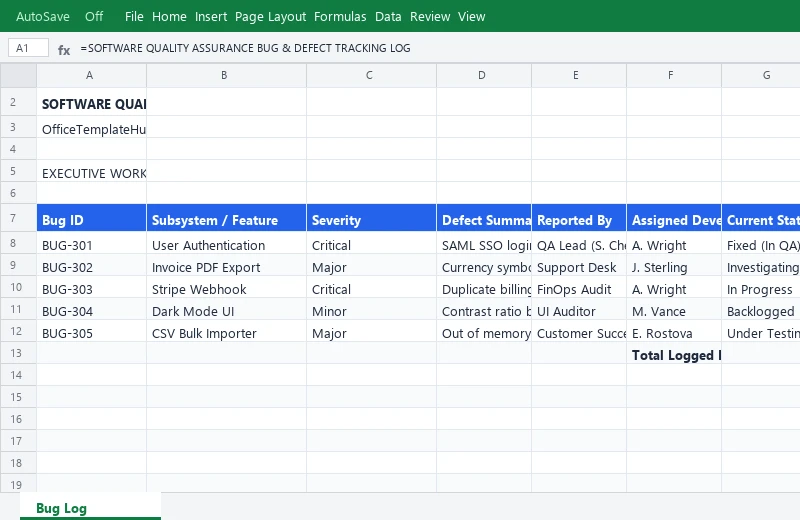
Task: Click into the formula bar text
Action: 245,48
